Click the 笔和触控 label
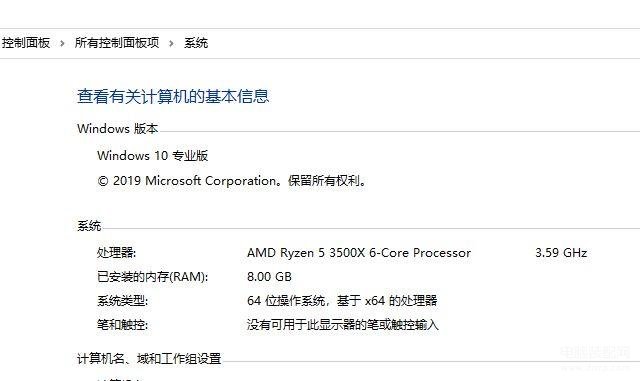 tap(122, 325)
